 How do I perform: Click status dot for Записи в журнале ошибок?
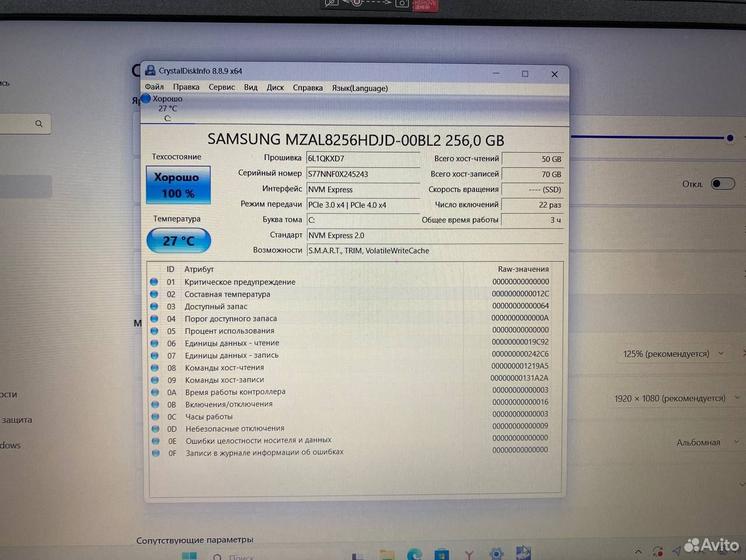tap(156, 453)
